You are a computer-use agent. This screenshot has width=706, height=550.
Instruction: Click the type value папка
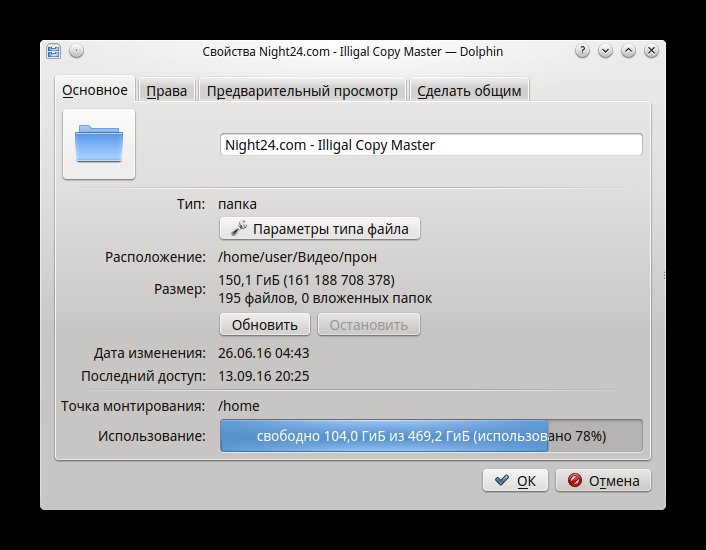237,204
